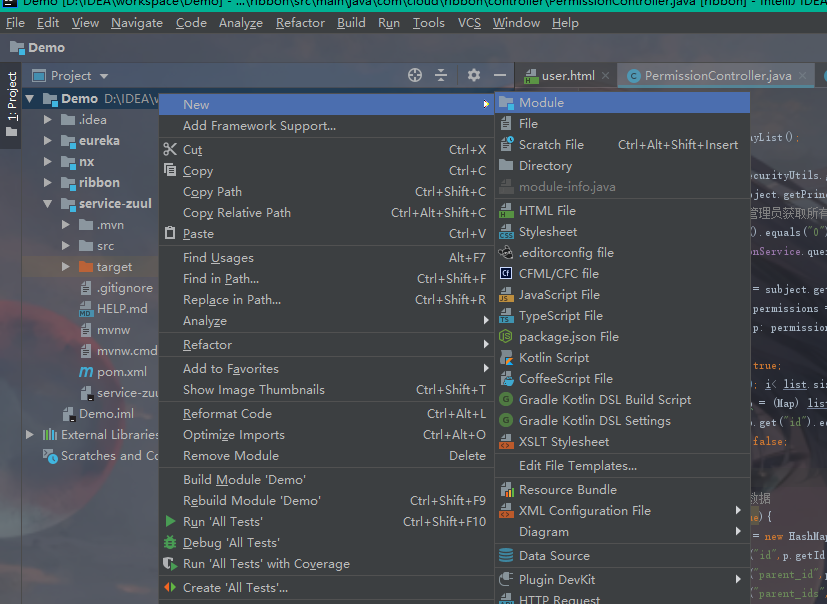Open the Analyze menu in menu bar
Viewport: 827px width, 604px height.
241,23
